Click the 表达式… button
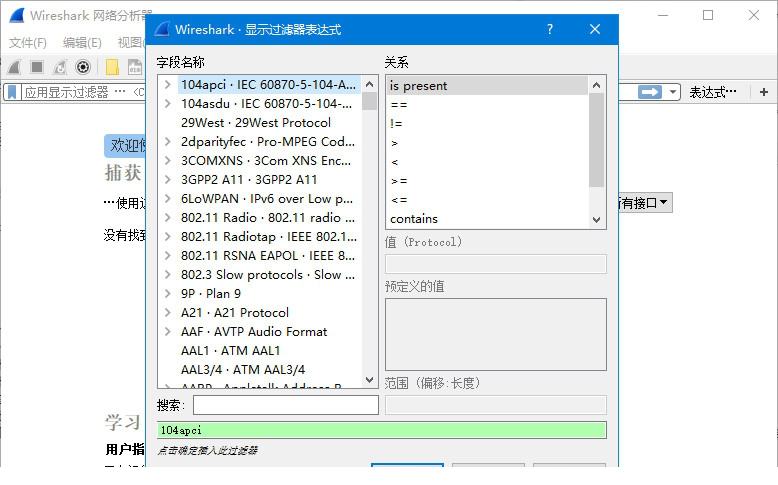Viewport: 778px width, 485px height. [x=713, y=92]
